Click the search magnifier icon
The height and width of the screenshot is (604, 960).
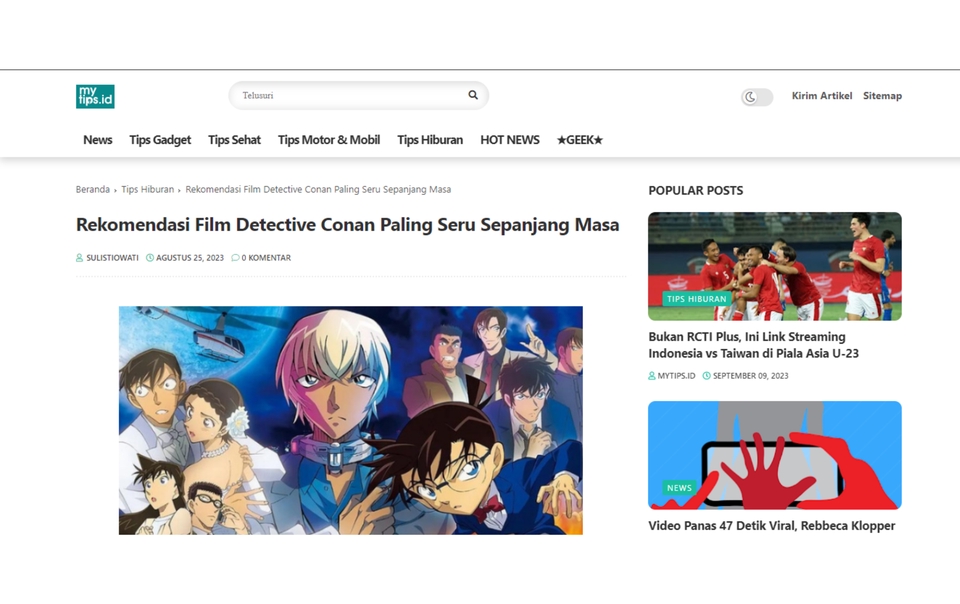[473, 95]
